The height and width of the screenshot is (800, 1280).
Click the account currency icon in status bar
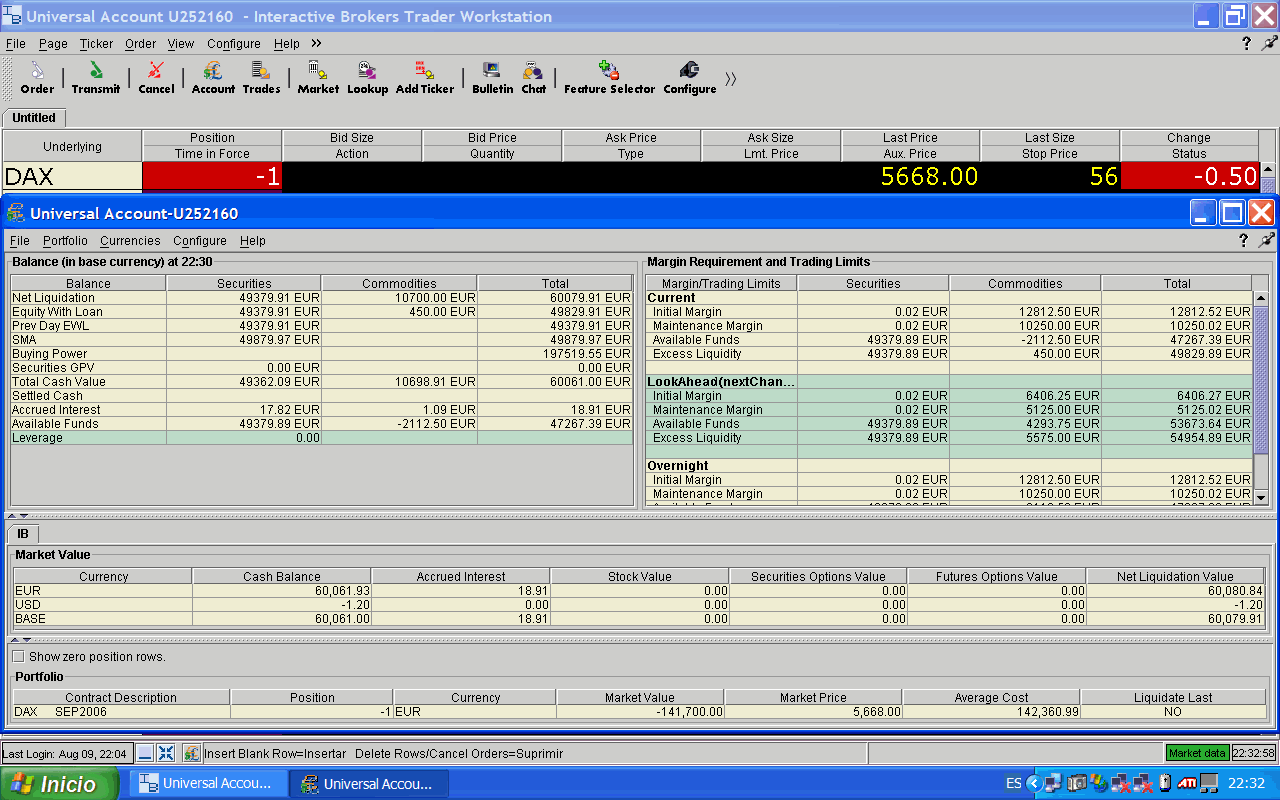(191, 753)
